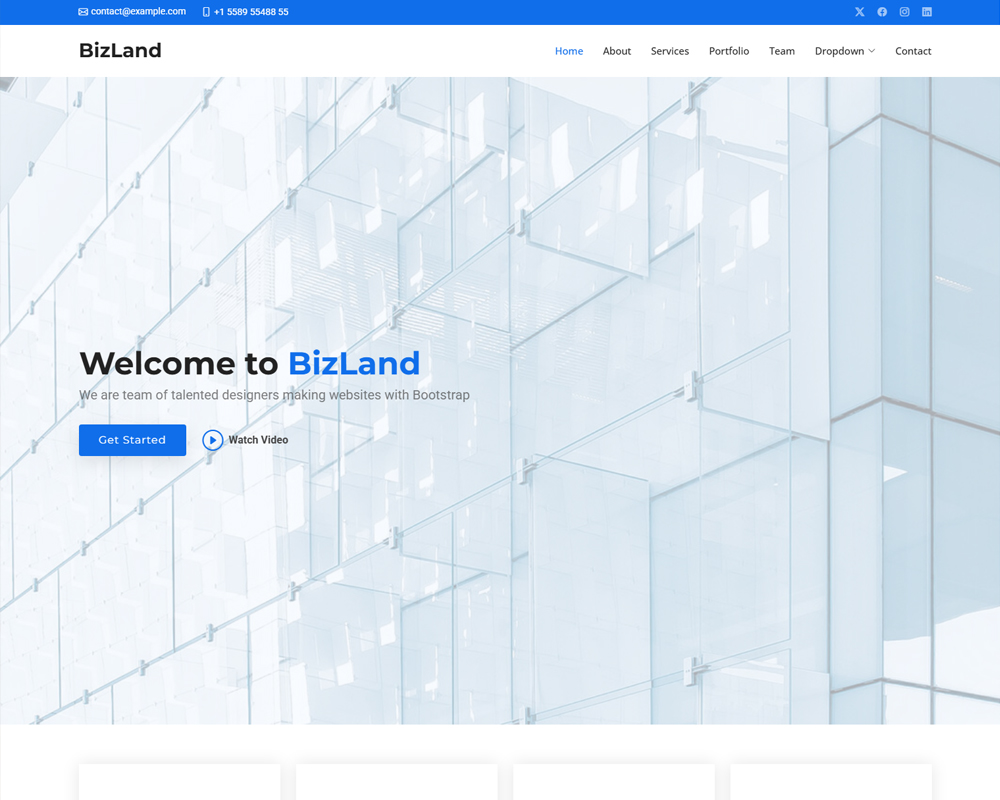Navigate to the Portfolio section
Image resolution: width=1000 pixels, height=800 pixels.
click(729, 51)
